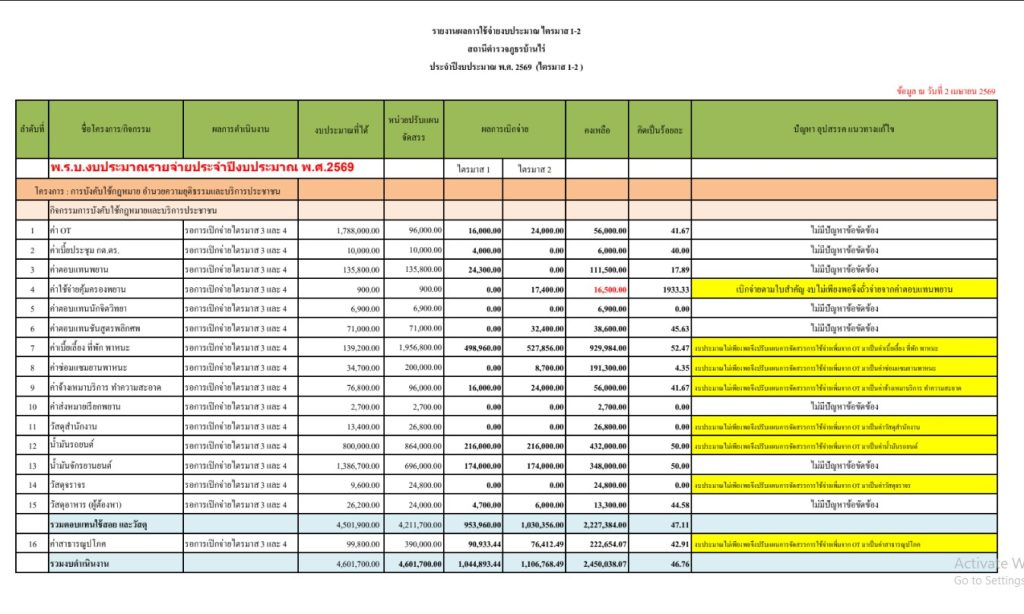The height and width of the screenshot is (614, 1024).
Task: Click the 527,856.00 quarter 2 cell
Action: tap(534, 348)
